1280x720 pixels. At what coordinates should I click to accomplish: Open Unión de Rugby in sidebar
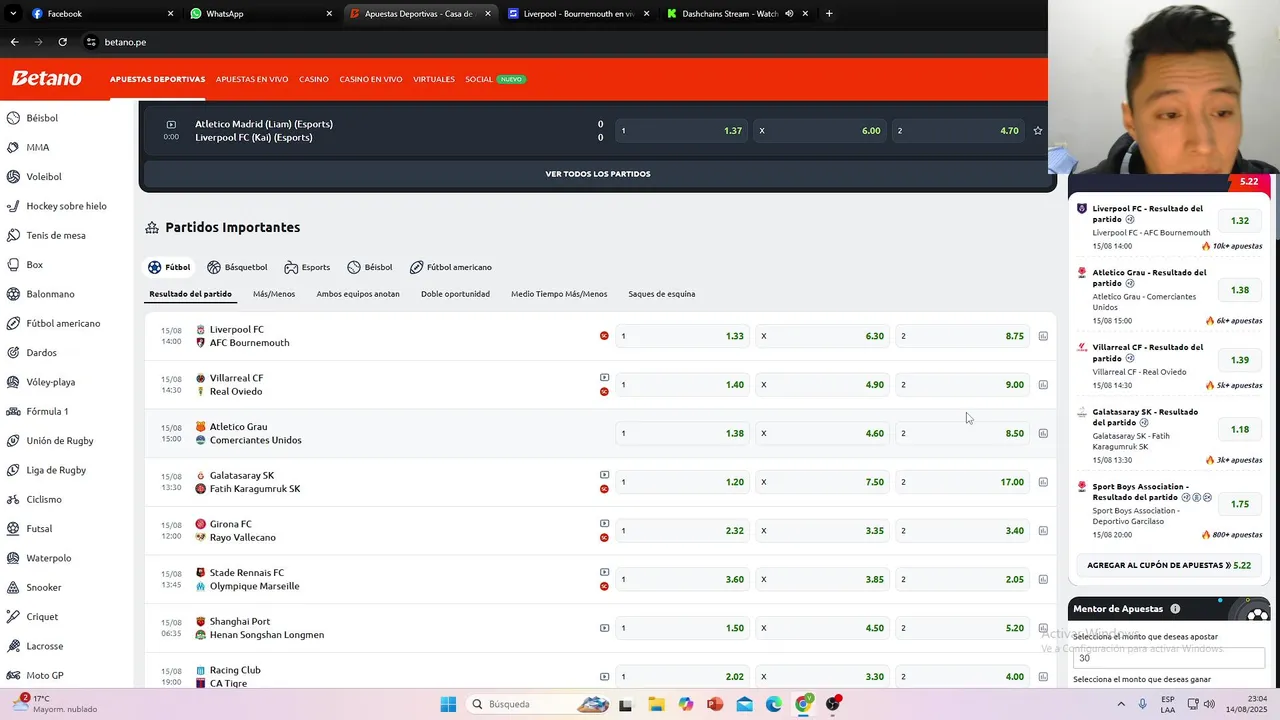pyautogui.click(x=60, y=441)
